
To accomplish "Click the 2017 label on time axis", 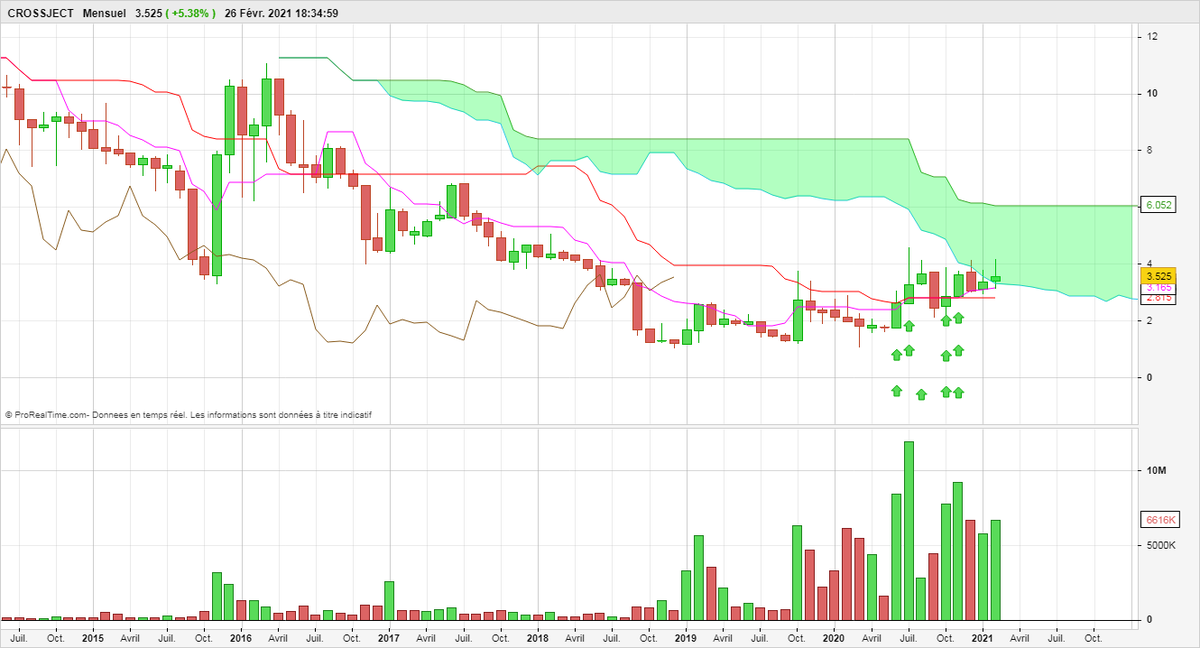I will pos(389,637).
